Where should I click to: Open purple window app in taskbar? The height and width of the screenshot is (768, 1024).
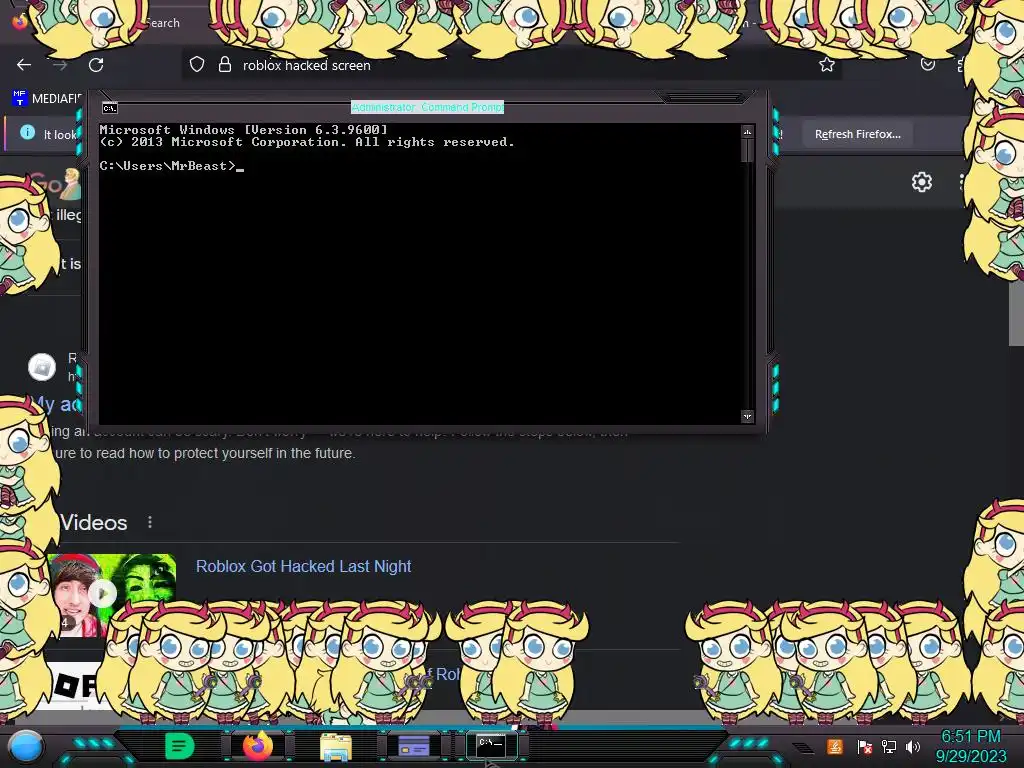click(413, 746)
